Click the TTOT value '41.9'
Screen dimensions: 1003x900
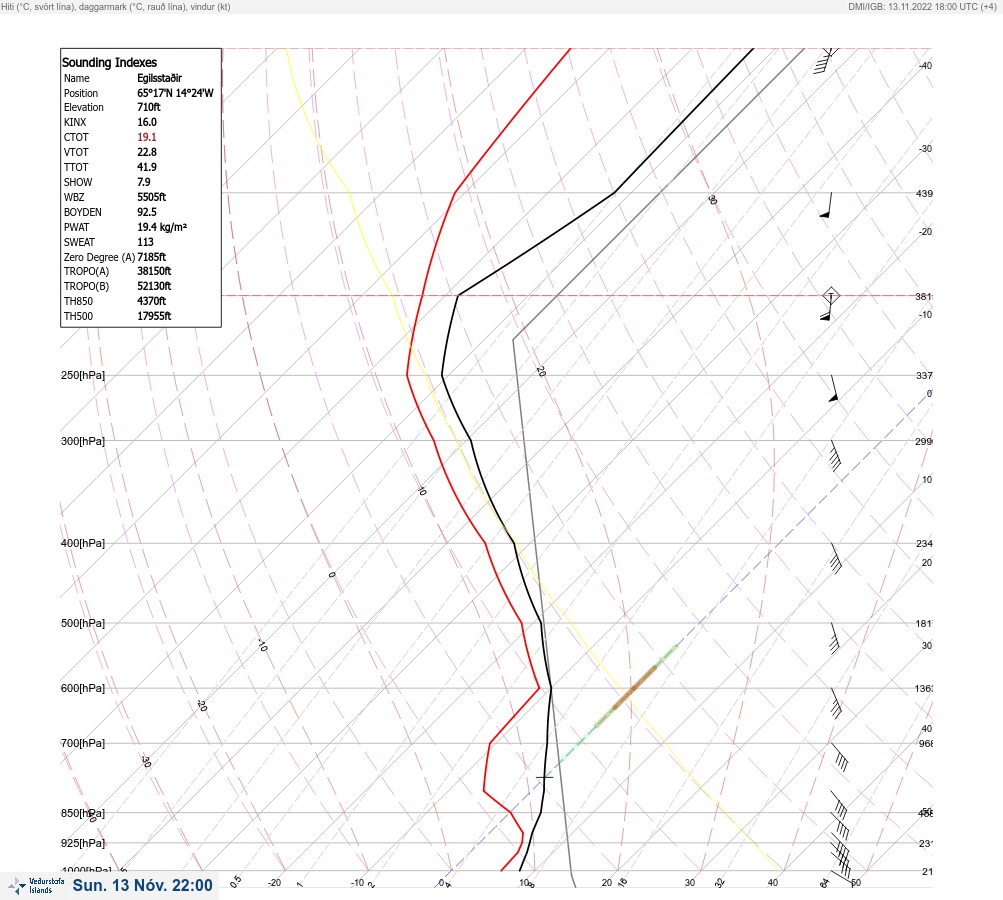(x=146, y=167)
